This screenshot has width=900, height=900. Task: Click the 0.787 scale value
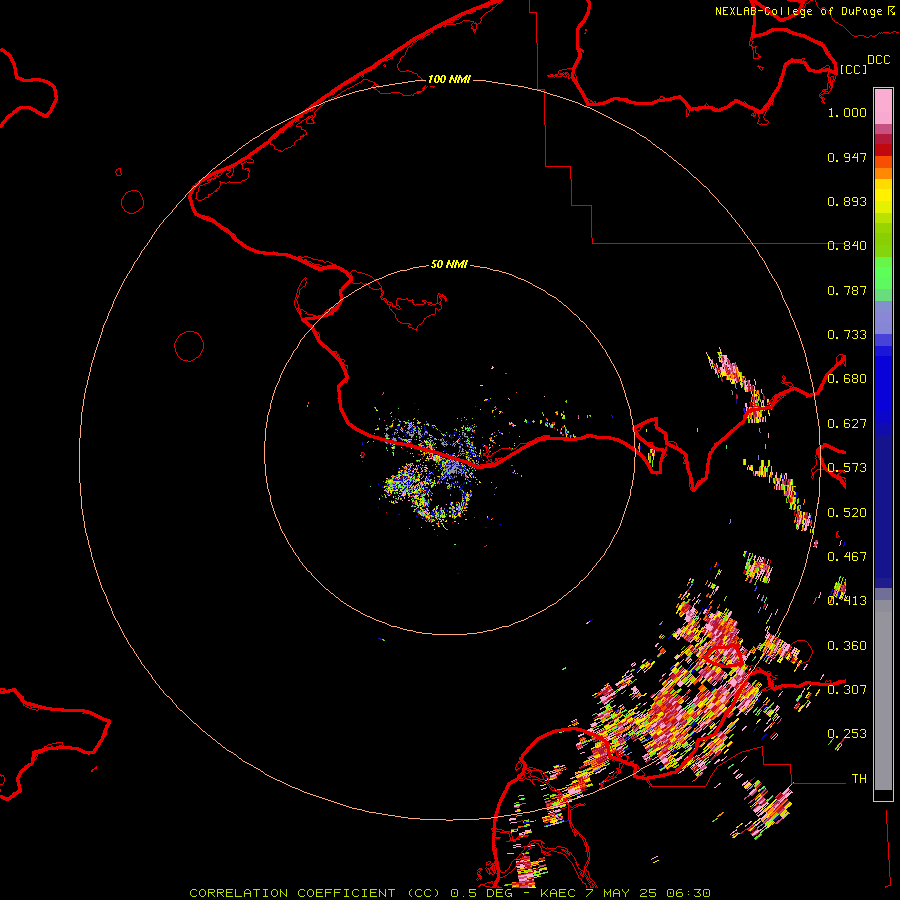(x=847, y=290)
